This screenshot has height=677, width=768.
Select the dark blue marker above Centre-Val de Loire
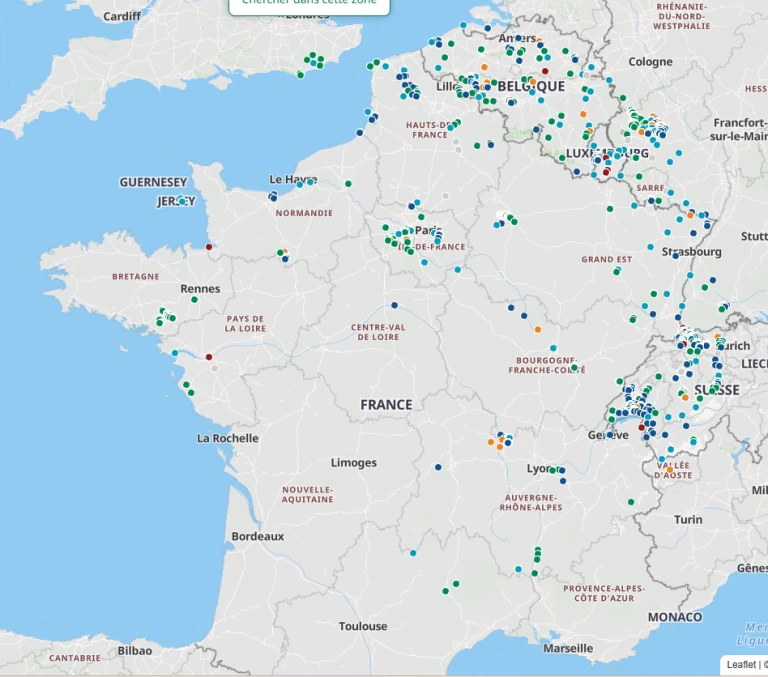pyautogui.click(x=395, y=305)
